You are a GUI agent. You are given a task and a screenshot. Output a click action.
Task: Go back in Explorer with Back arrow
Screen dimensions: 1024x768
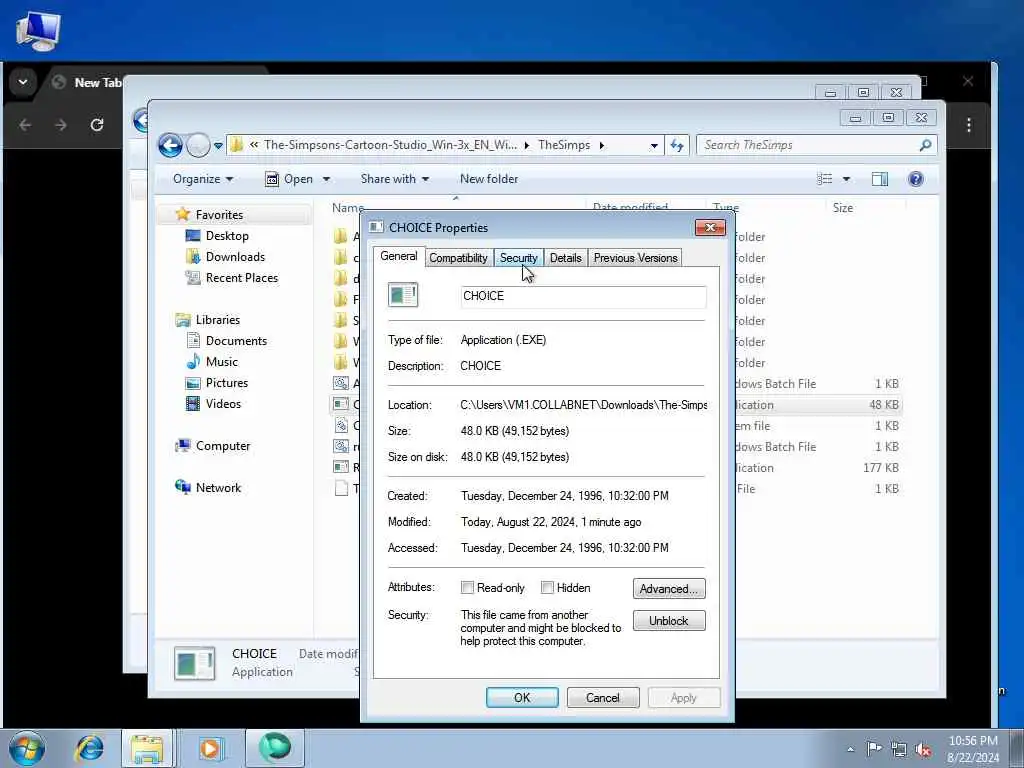pyautogui.click(x=170, y=145)
